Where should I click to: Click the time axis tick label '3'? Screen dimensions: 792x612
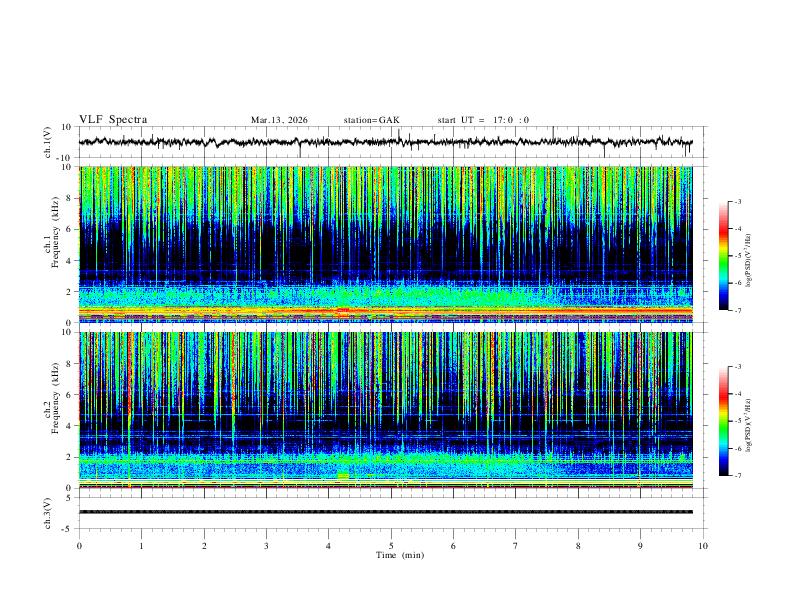[x=266, y=546]
